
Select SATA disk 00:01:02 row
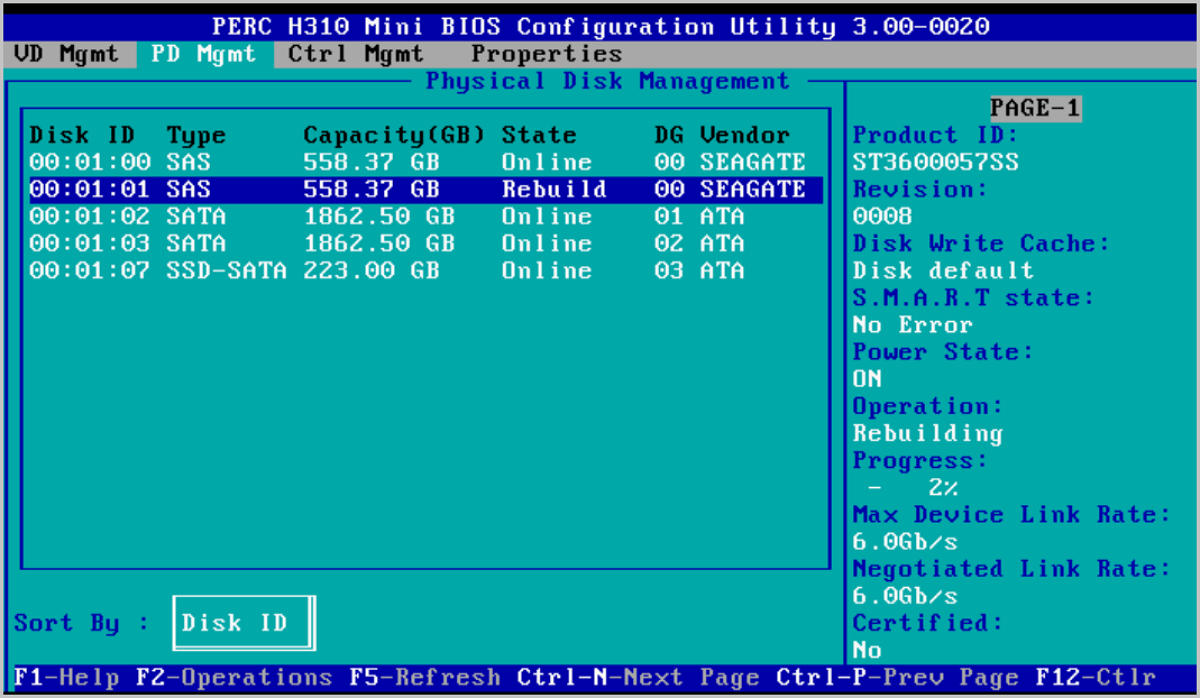(x=417, y=216)
